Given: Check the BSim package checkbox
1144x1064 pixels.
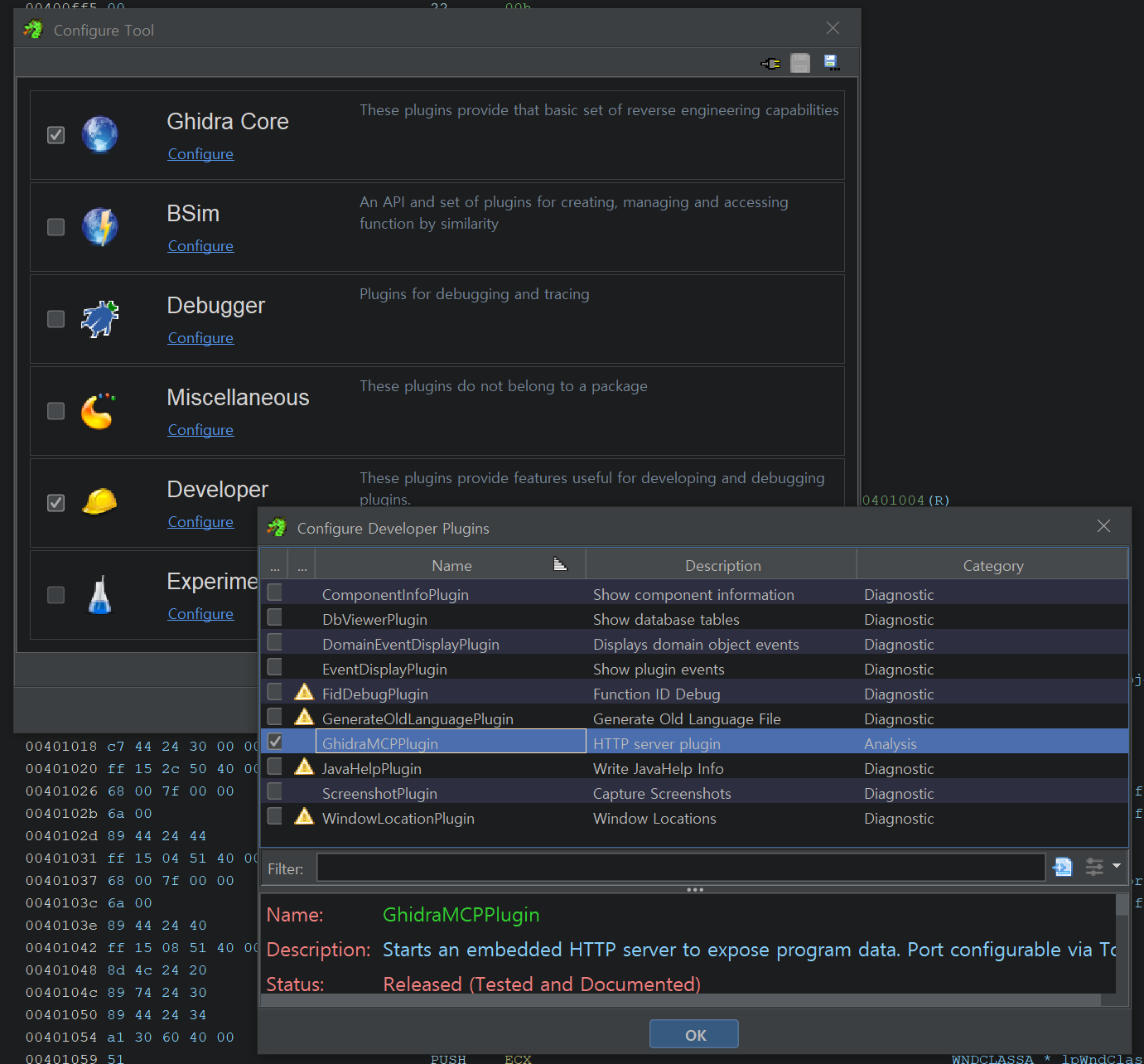Looking at the screenshot, I should pos(56,226).
